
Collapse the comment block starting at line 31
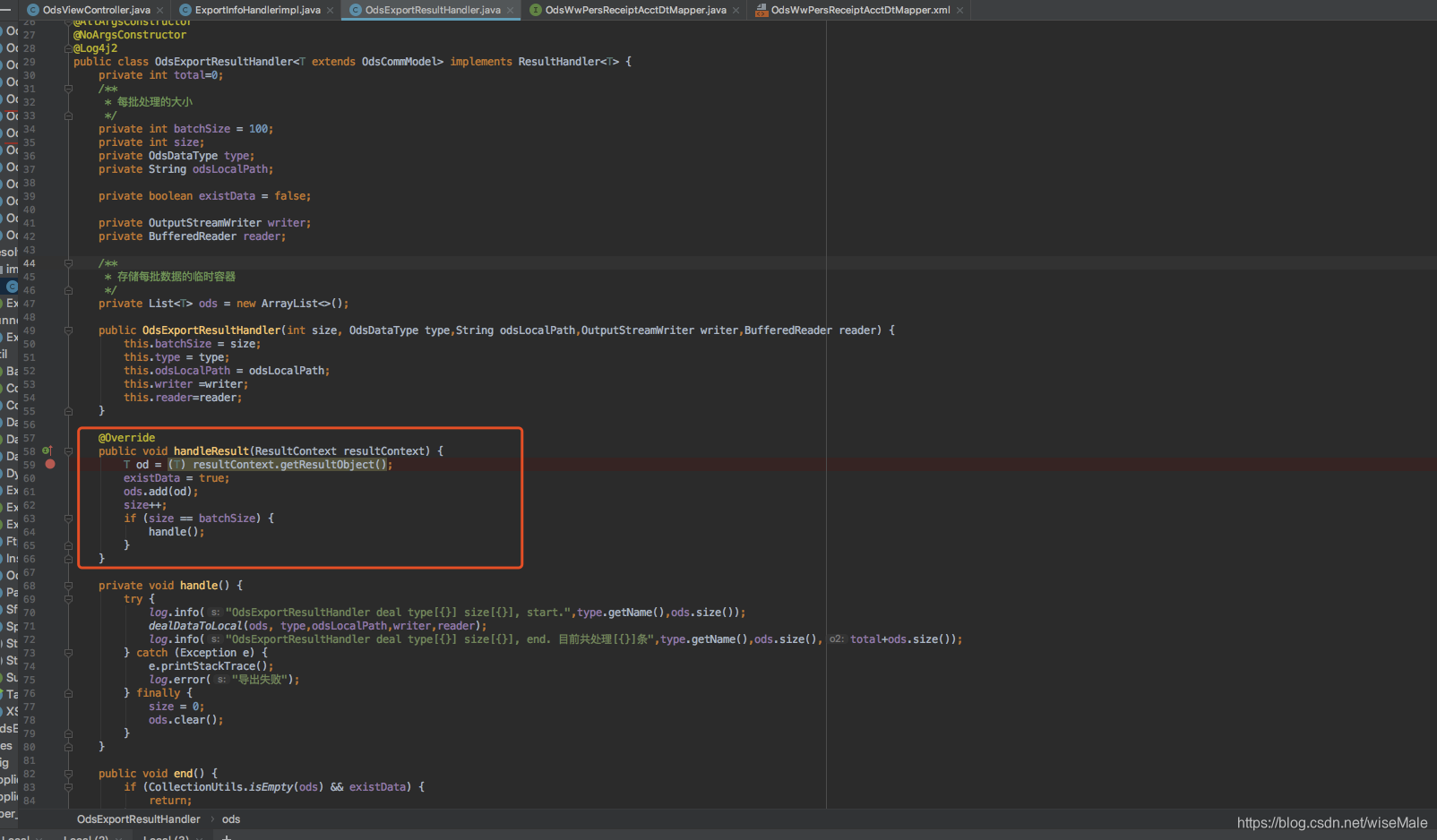[68, 89]
